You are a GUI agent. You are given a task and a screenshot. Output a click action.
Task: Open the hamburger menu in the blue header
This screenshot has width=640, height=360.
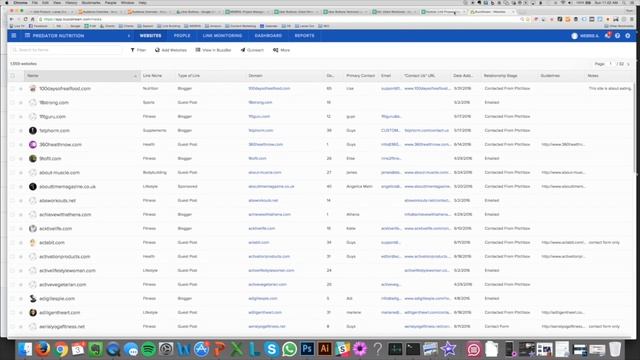point(13,36)
